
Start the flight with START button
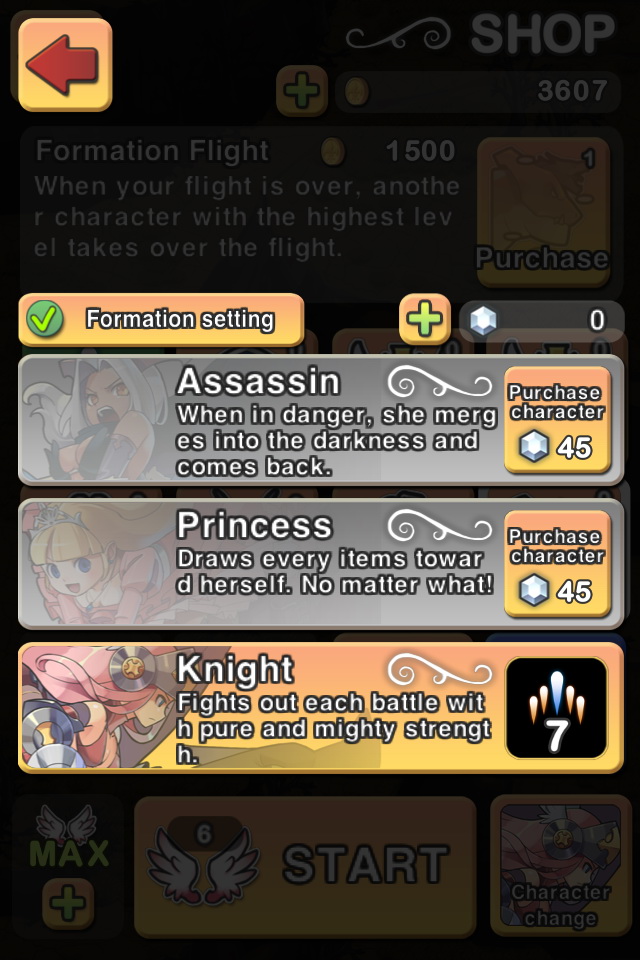point(305,866)
